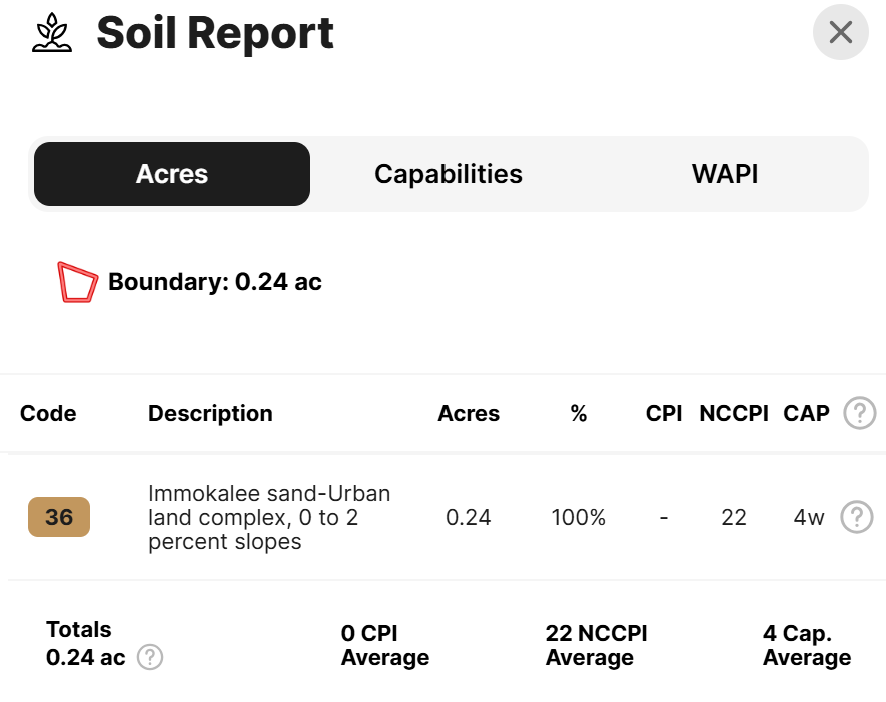Image resolution: width=886 pixels, height=702 pixels.
Task: Click the NCCPI column header
Action: tap(734, 414)
